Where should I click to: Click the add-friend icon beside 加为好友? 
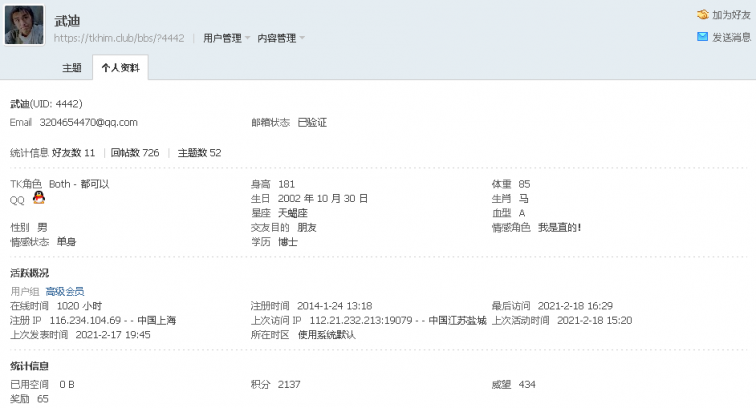(x=702, y=15)
